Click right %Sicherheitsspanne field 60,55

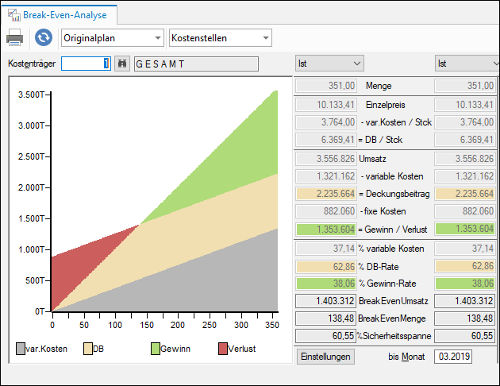[465, 336]
